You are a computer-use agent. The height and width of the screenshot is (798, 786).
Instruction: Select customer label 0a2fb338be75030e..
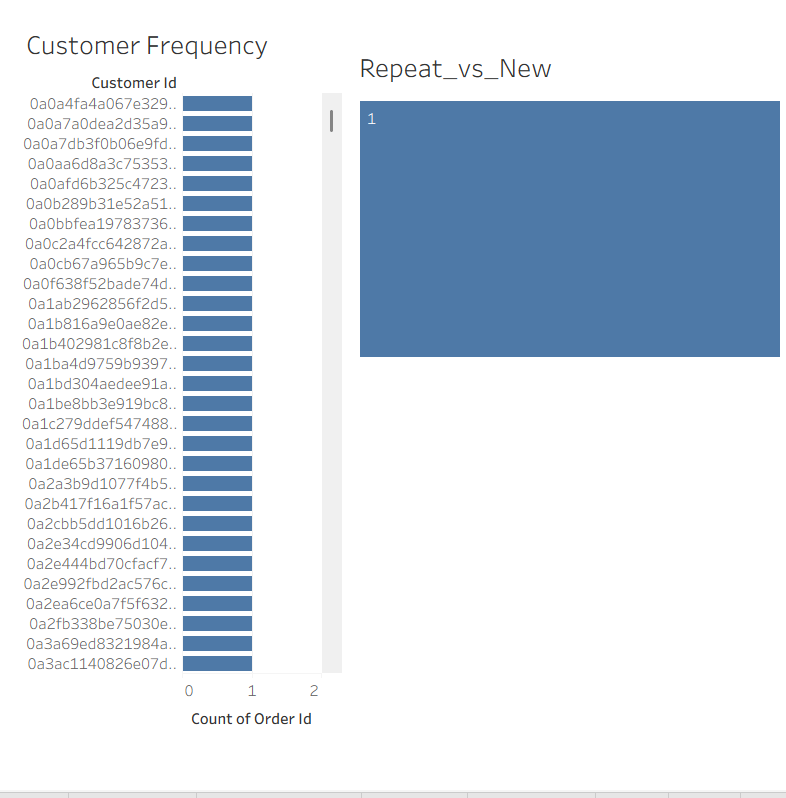click(103, 624)
